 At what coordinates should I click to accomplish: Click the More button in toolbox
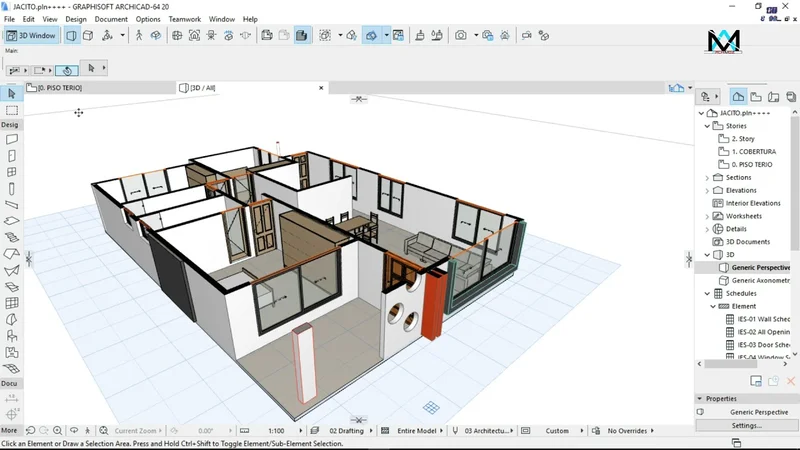(9, 430)
